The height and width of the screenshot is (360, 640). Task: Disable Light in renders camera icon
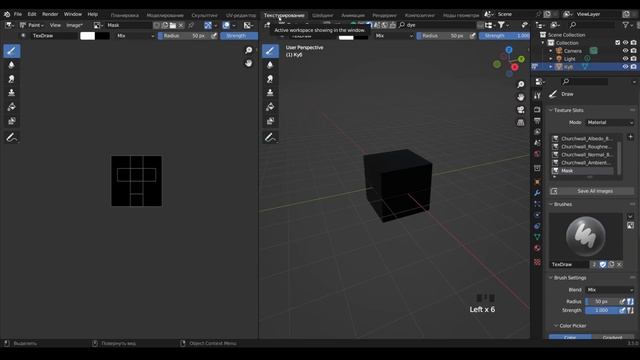pyautogui.click(x=633, y=58)
